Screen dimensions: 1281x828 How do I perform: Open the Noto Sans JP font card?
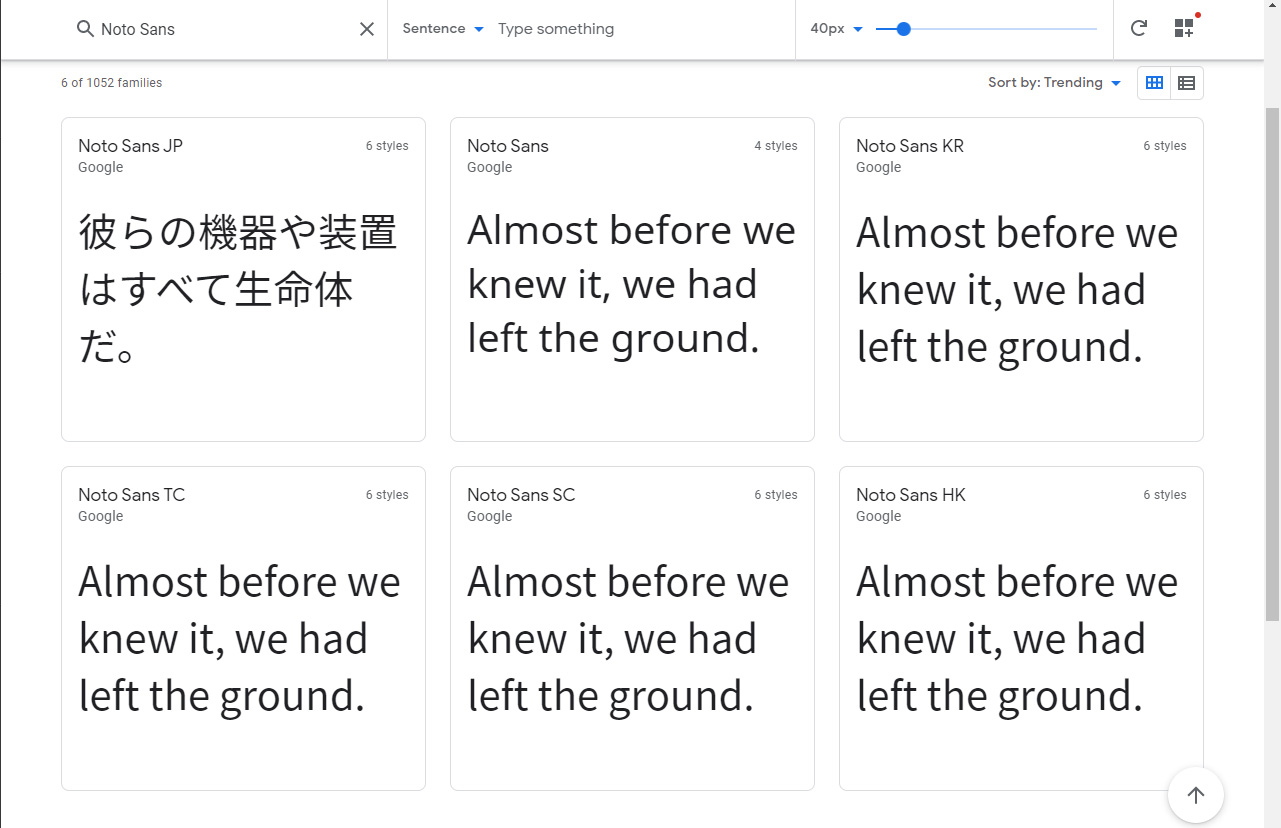(x=243, y=279)
